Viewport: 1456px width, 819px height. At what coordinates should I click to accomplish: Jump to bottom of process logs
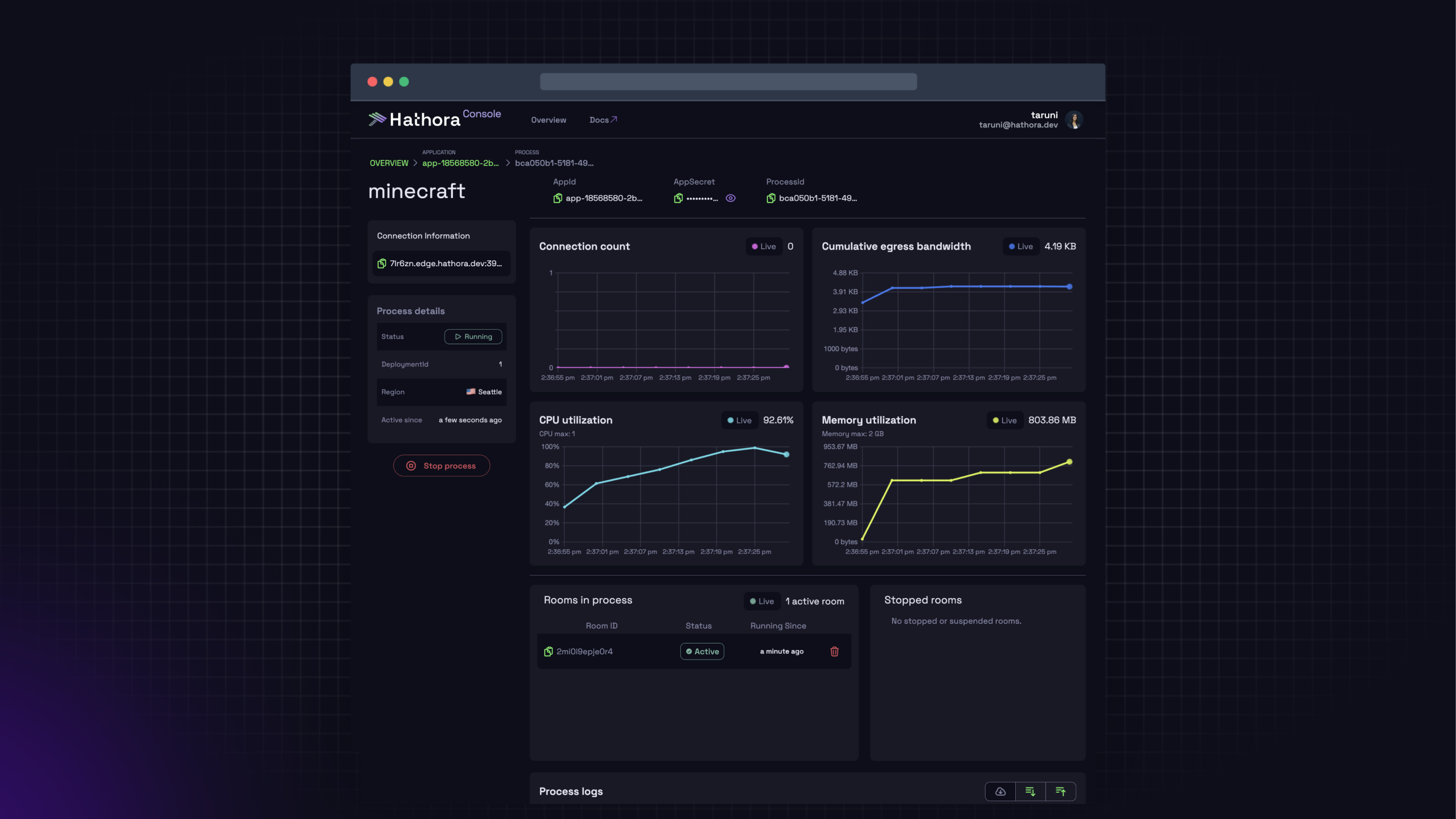point(1030,791)
